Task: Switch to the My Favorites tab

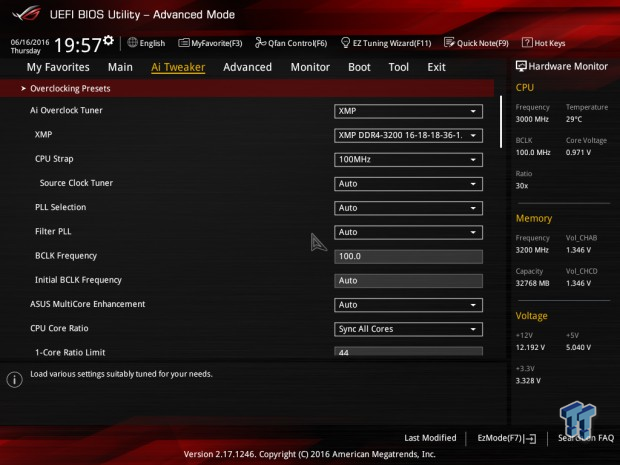Action: [x=58, y=67]
